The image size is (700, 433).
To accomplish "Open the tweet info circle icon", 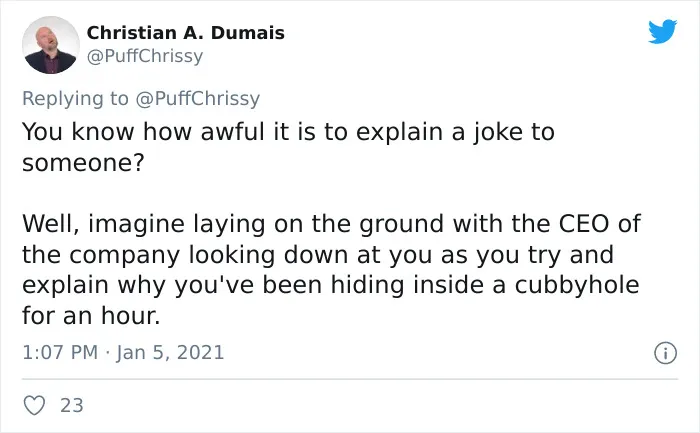I will [666, 353].
